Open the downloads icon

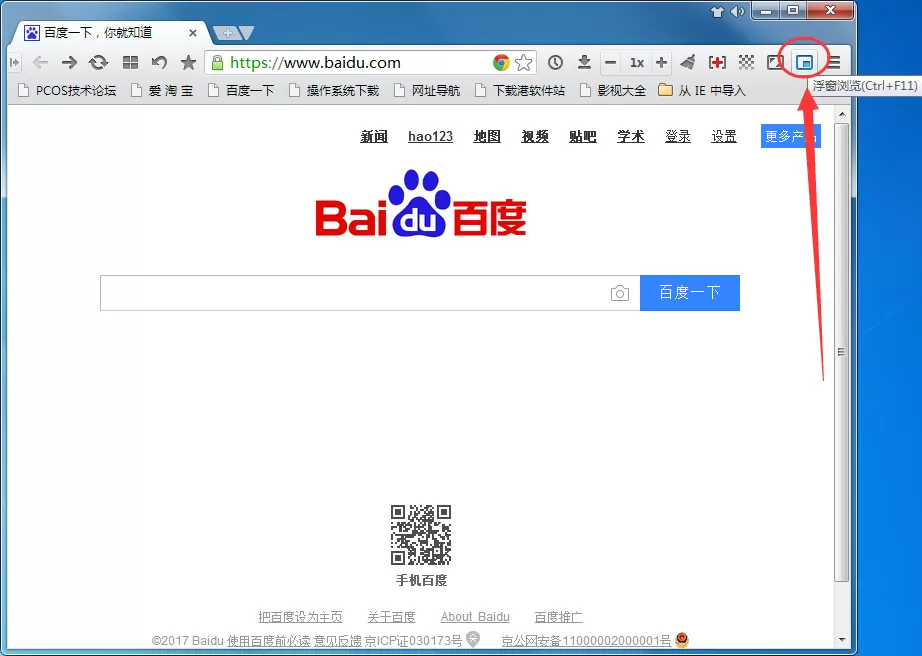(x=584, y=62)
